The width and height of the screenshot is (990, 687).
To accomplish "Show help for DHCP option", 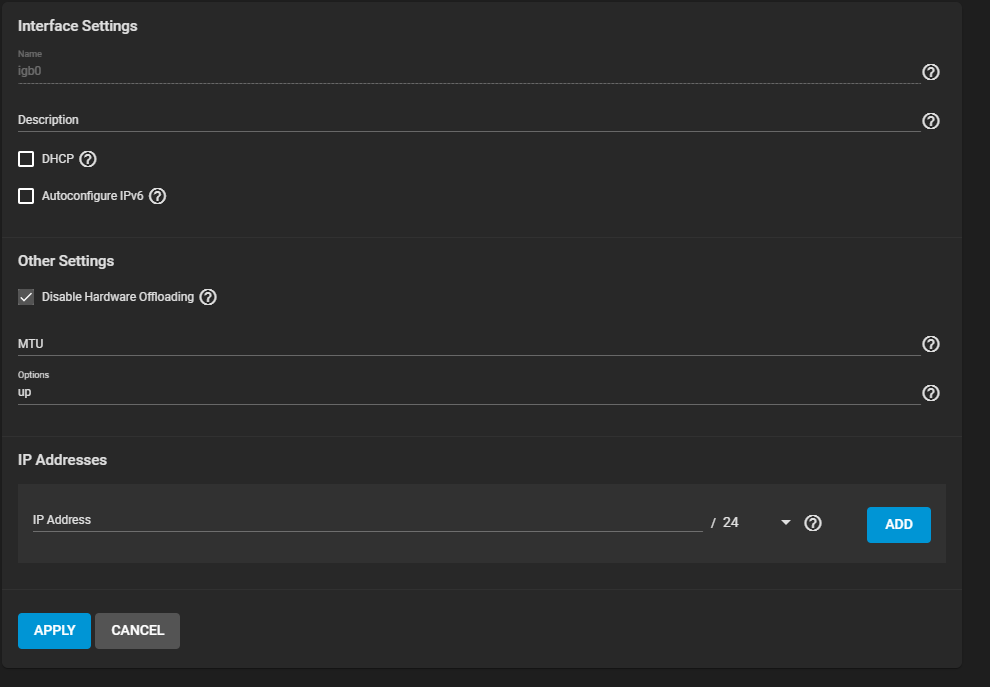I will [88, 159].
